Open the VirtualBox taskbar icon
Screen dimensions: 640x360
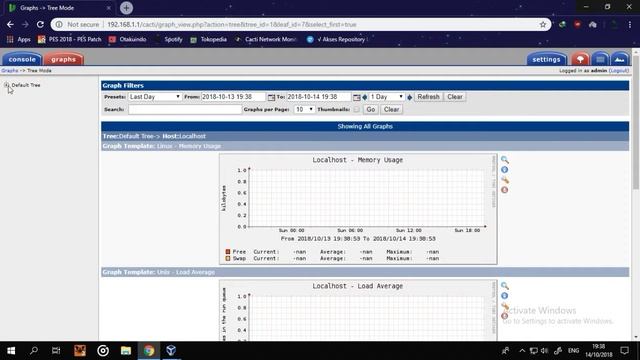[x=171, y=351]
